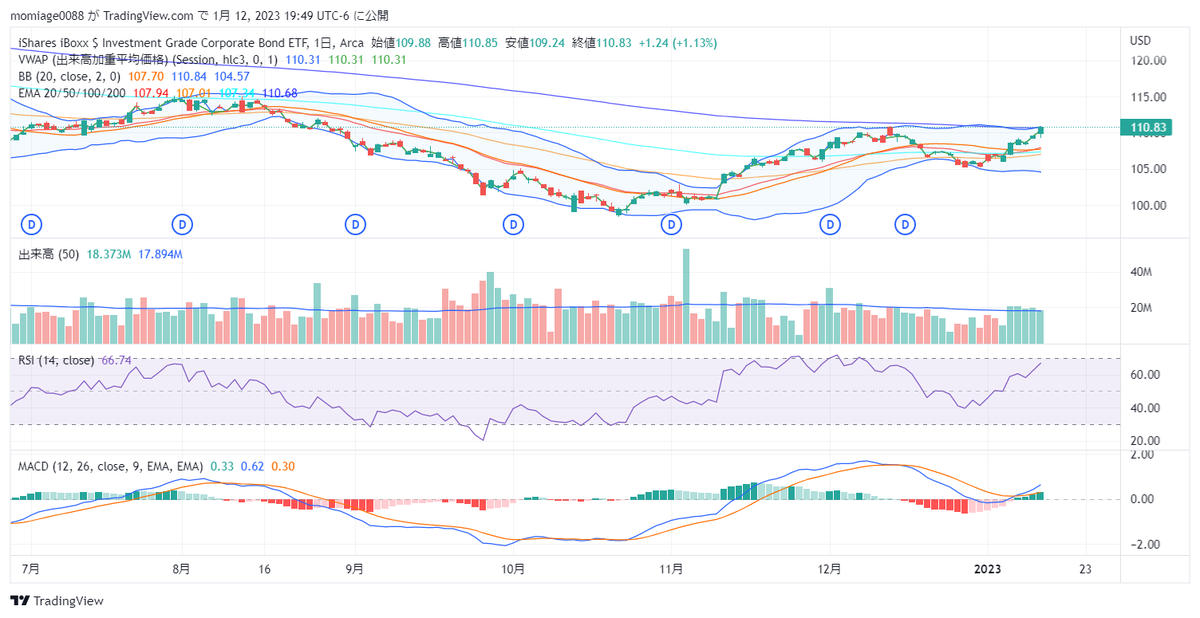Click the 115.00 price axis label
Viewport: 1200px width, 618px height.
(x=1148, y=97)
